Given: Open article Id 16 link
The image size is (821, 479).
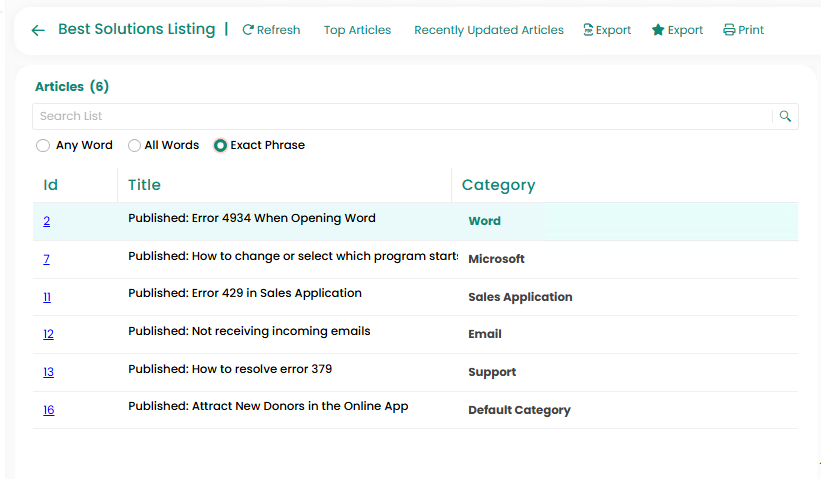Looking at the screenshot, I should tap(48, 410).
